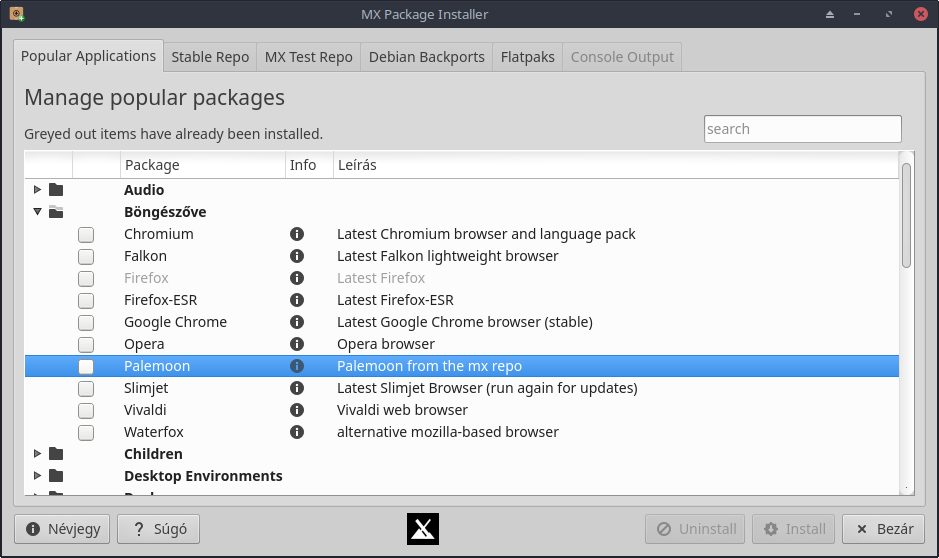This screenshot has width=939, height=558.
Task: Select the Waterfox package name
Action: pyautogui.click(x=154, y=432)
